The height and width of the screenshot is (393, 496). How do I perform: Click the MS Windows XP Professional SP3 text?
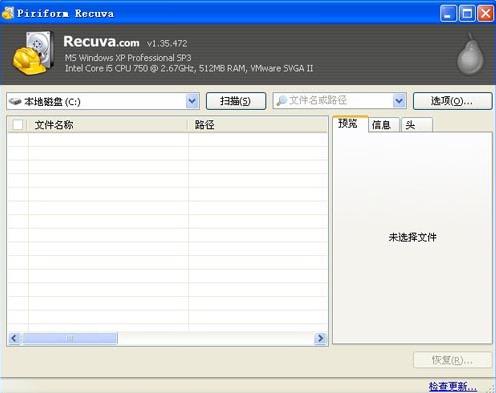pos(128,58)
